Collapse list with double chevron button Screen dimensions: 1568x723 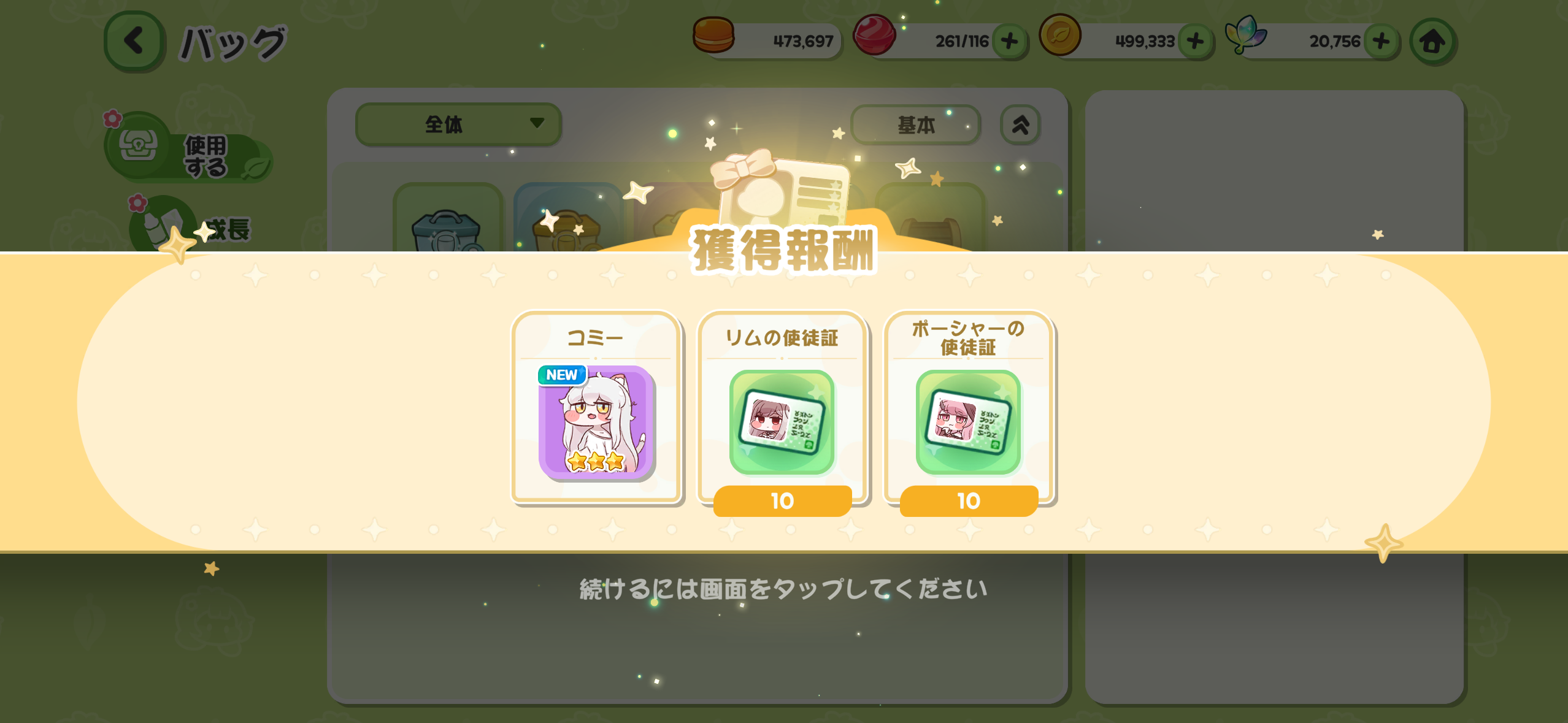pos(1020,124)
